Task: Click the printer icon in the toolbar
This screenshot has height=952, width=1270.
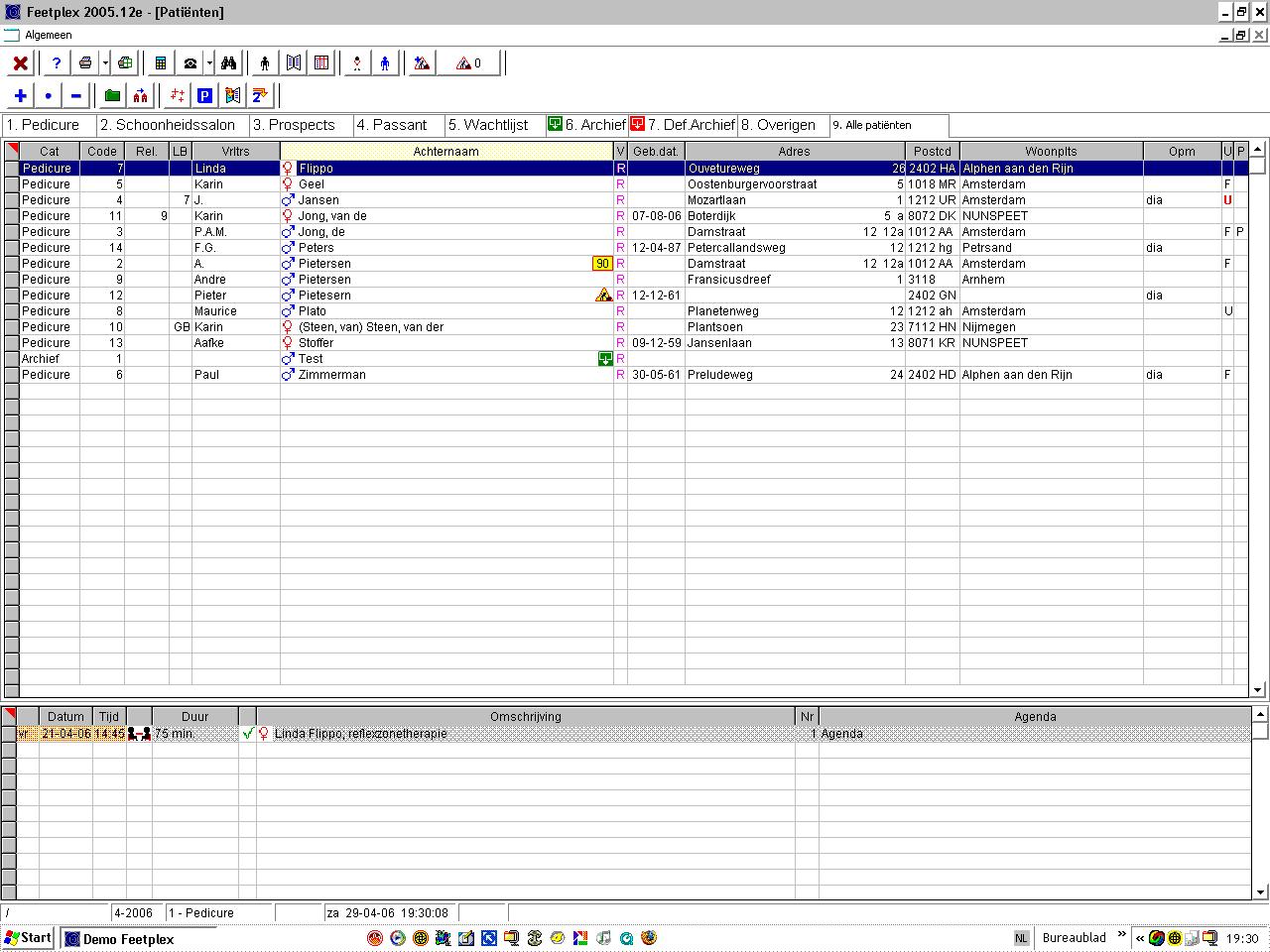Action: (85, 63)
